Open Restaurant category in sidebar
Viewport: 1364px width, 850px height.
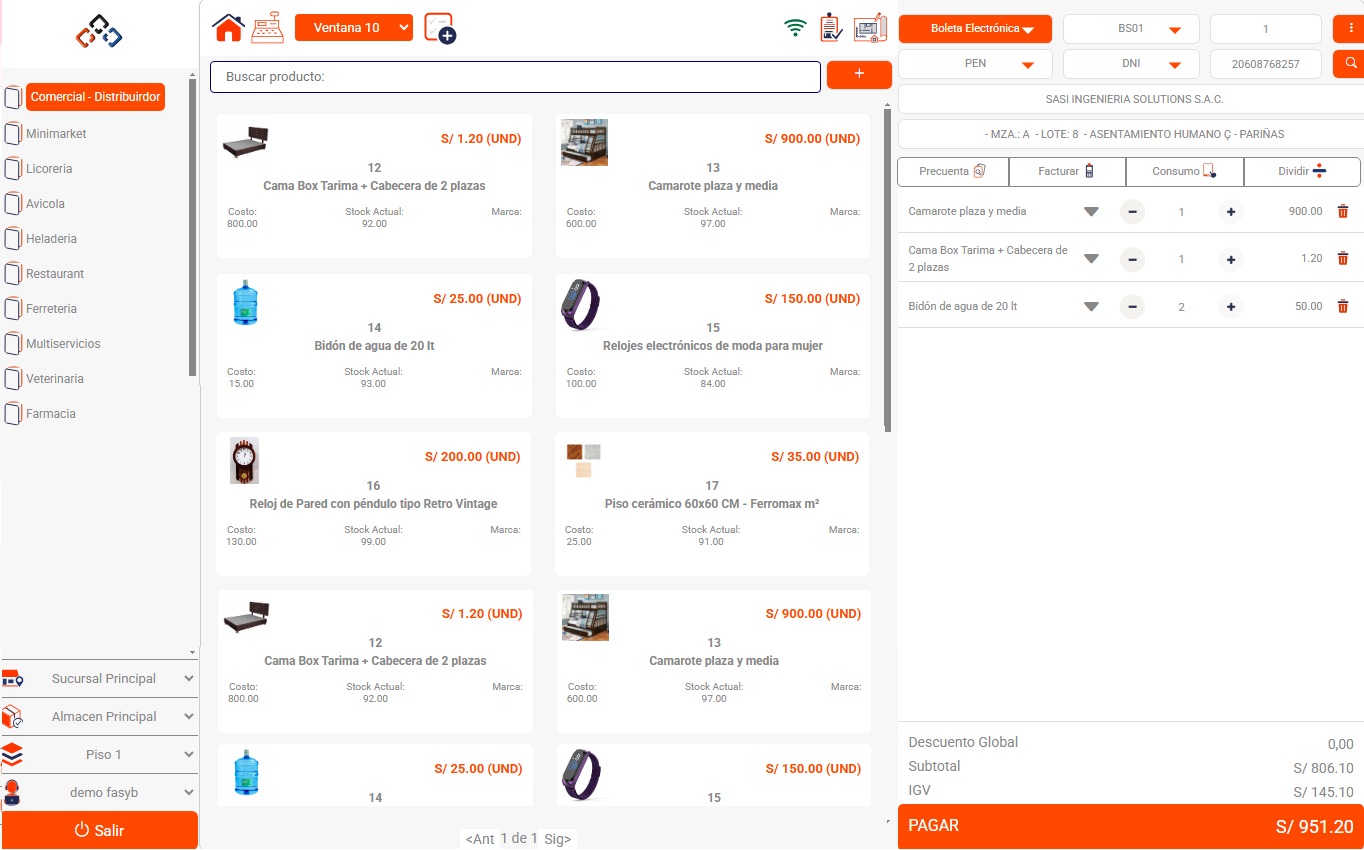point(55,273)
